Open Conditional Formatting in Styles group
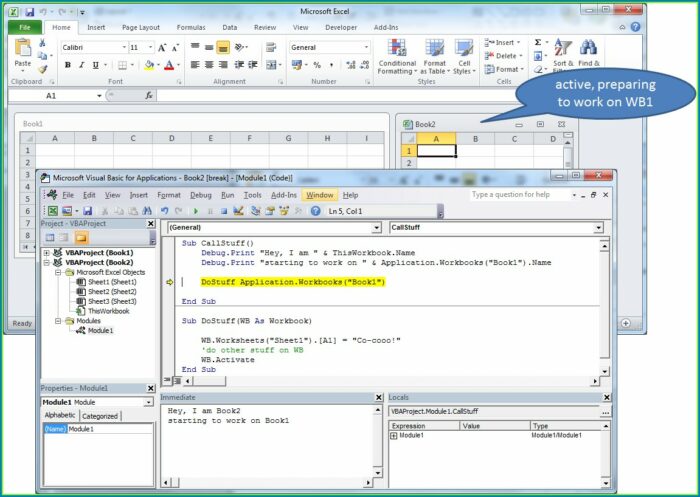700x497 pixels. pos(397,57)
